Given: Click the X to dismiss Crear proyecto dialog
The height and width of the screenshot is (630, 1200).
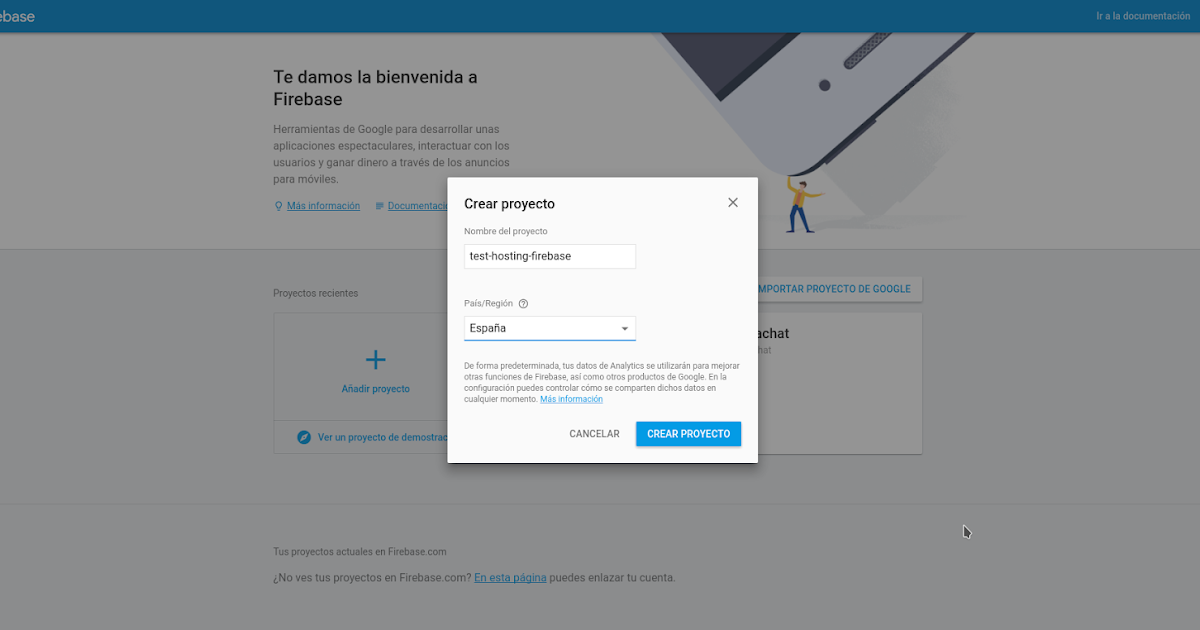Looking at the screenshot, I should tap(733, 202).
